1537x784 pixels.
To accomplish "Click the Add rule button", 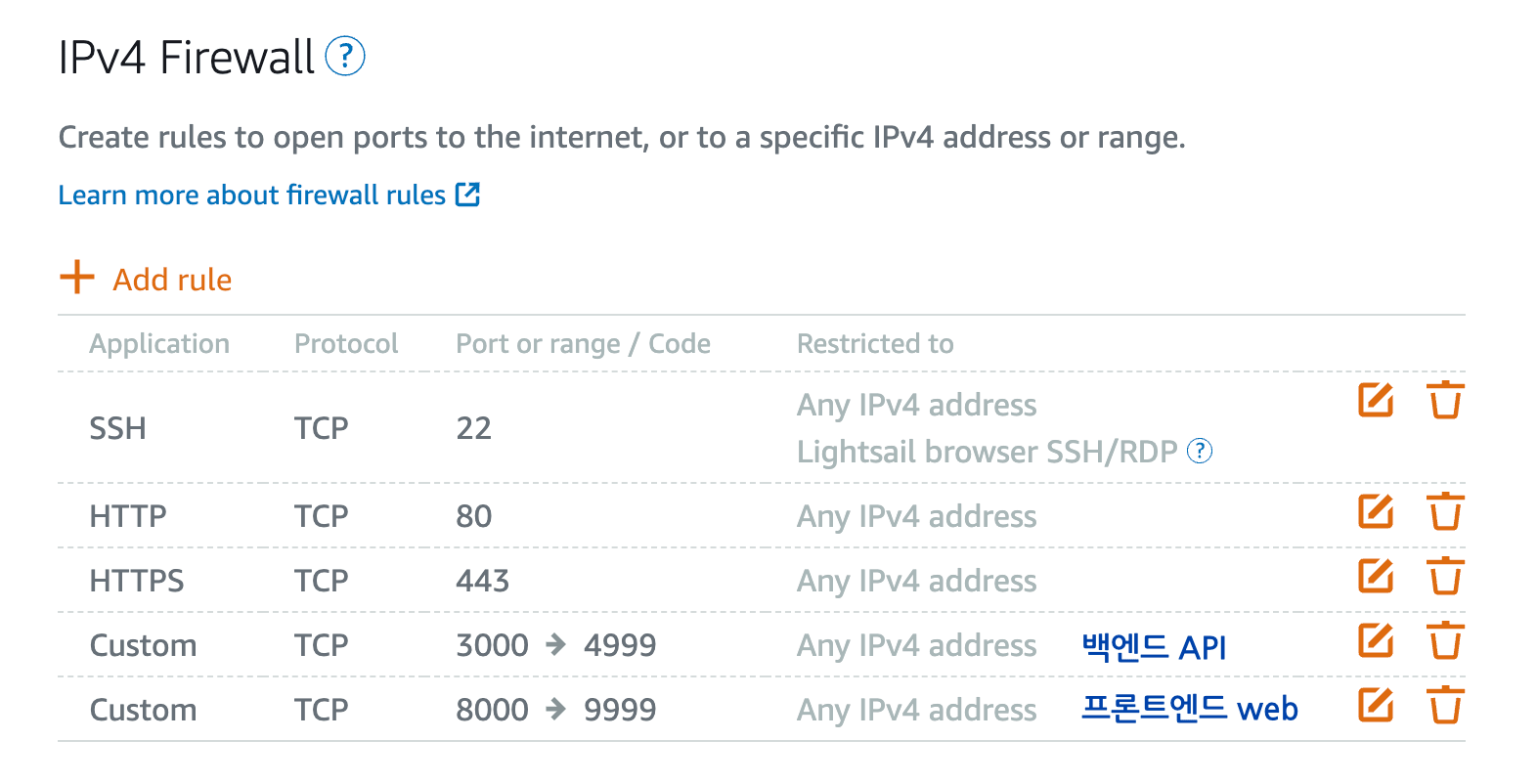I will coord(146,279).
